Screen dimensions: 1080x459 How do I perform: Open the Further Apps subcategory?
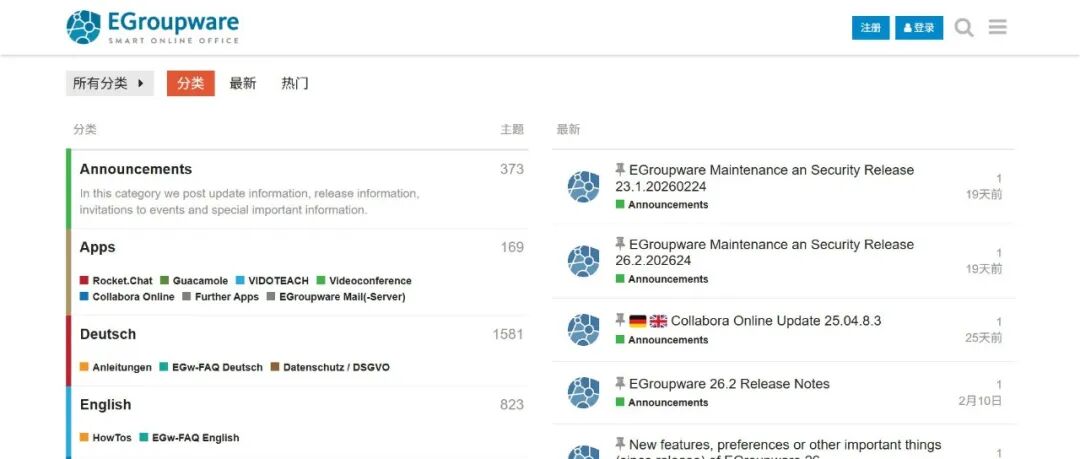[x=220, y=297]
